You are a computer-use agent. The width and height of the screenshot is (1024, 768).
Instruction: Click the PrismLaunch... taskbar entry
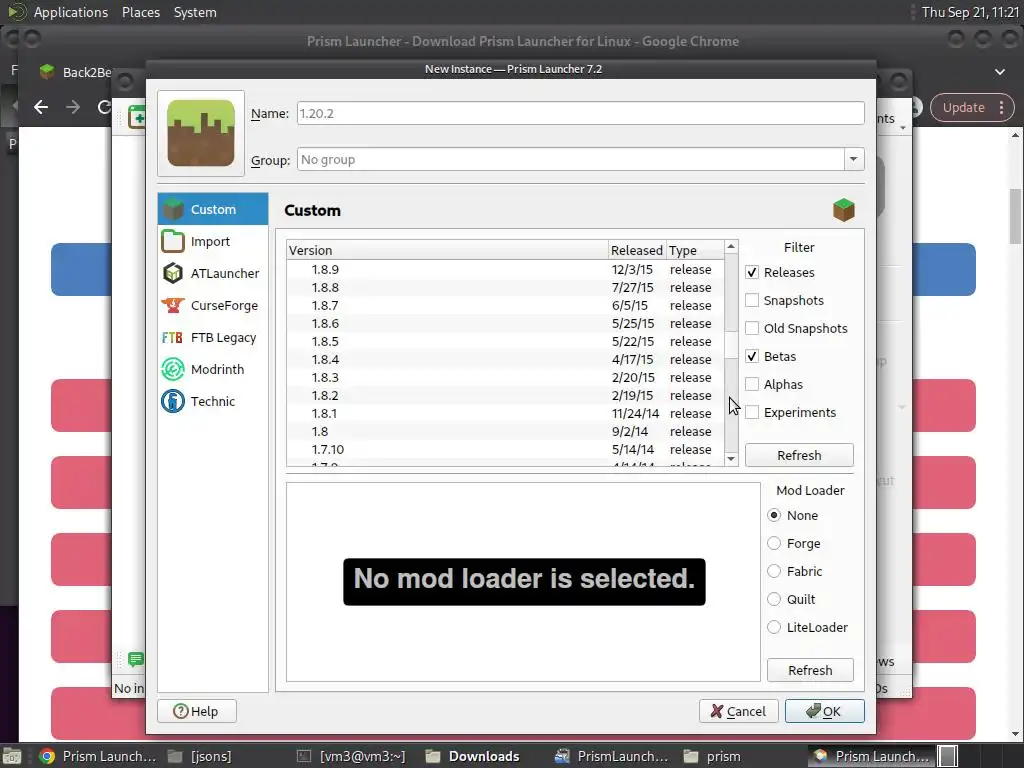click(x=611, y=756)
